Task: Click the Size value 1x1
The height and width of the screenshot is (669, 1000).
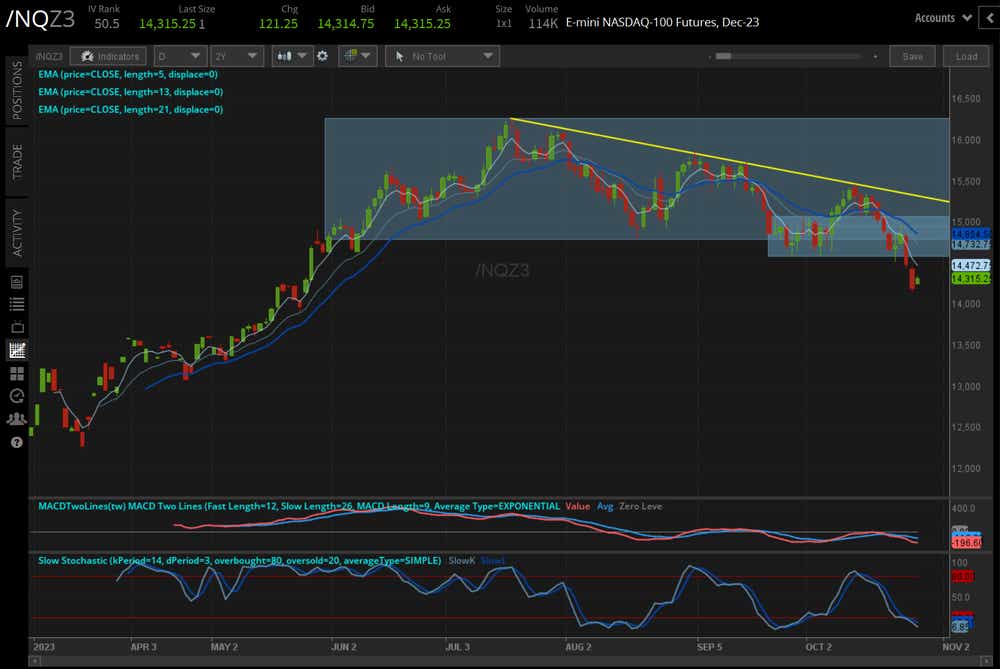Action: point(504,24)
